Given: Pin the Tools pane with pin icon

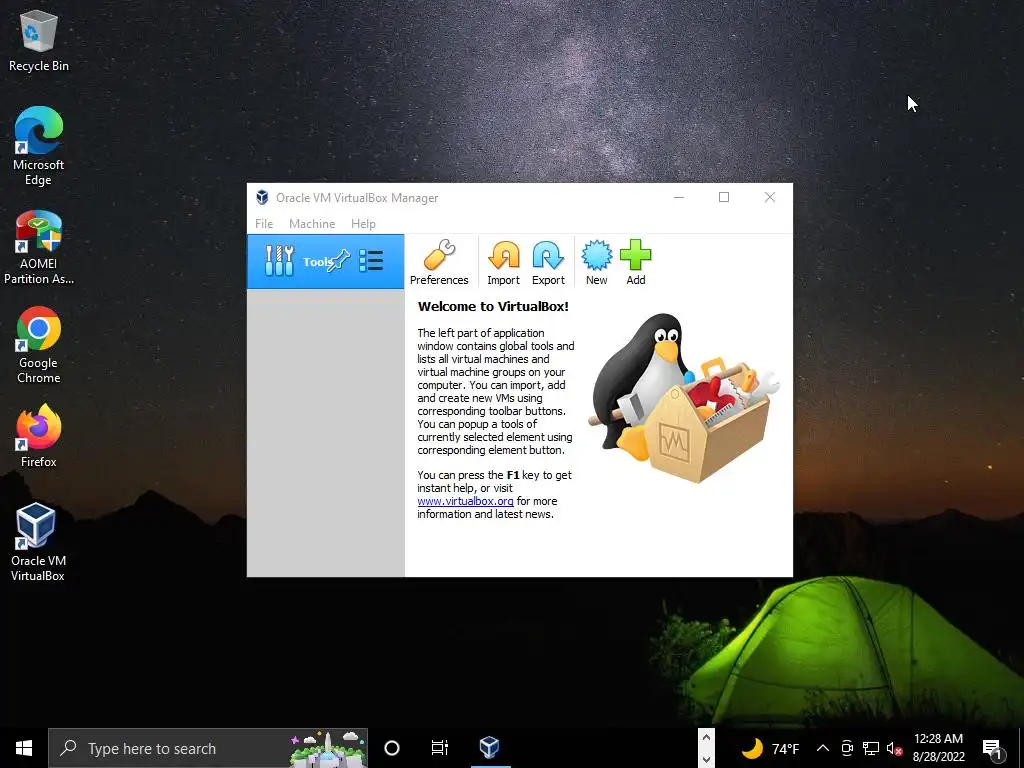Looking at the screenshot, I should click(340, 261).
